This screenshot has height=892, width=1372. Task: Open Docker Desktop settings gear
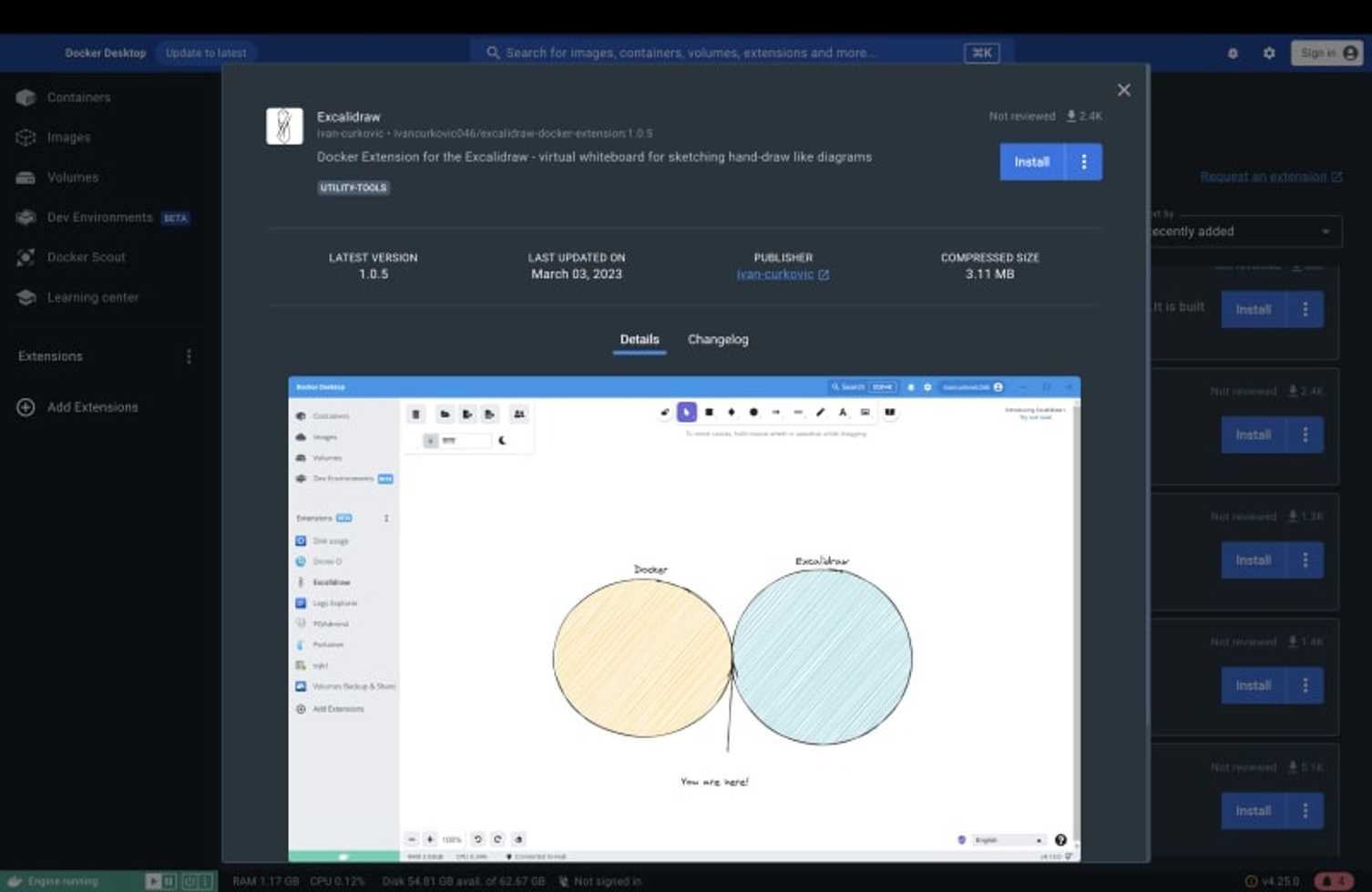[x=1268, y=53]
